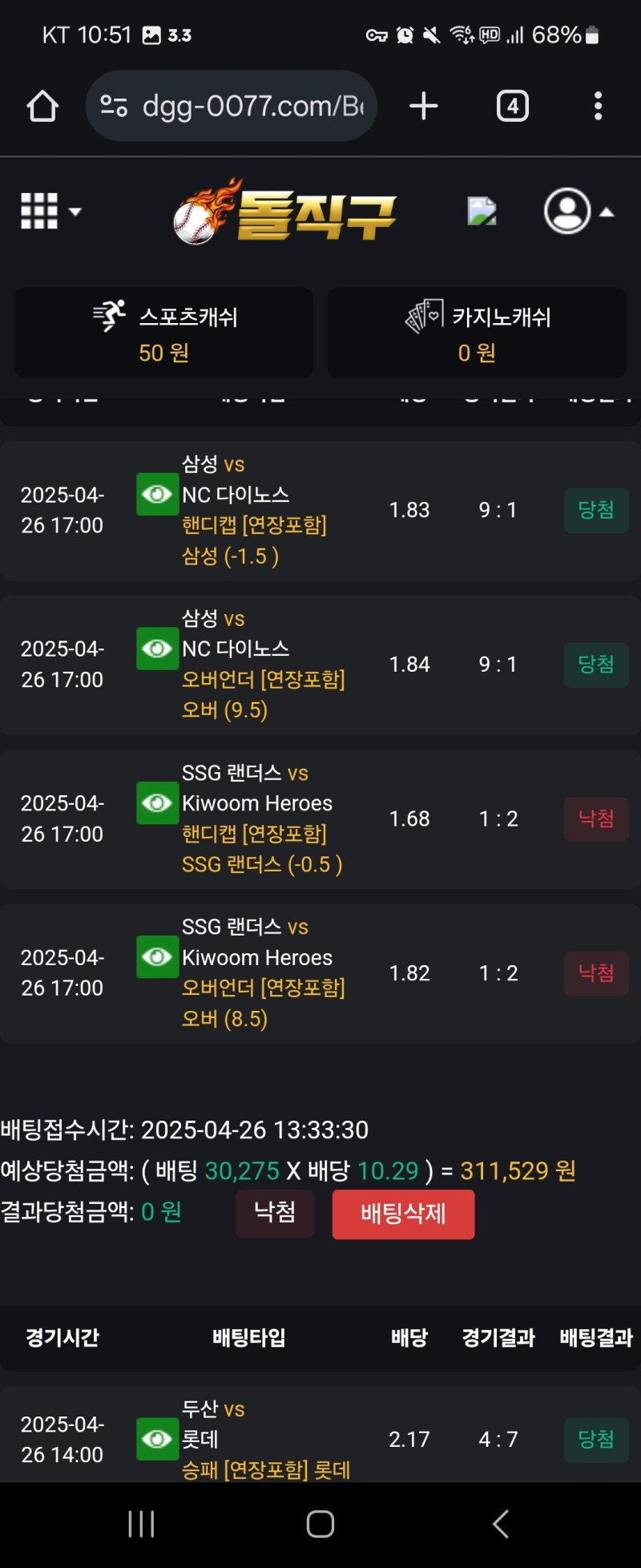The height and width of the screenshot is (1568, 641).
Task: Open the browser three-dot menu
Action: pyautogui.click(x=598, y=106)
